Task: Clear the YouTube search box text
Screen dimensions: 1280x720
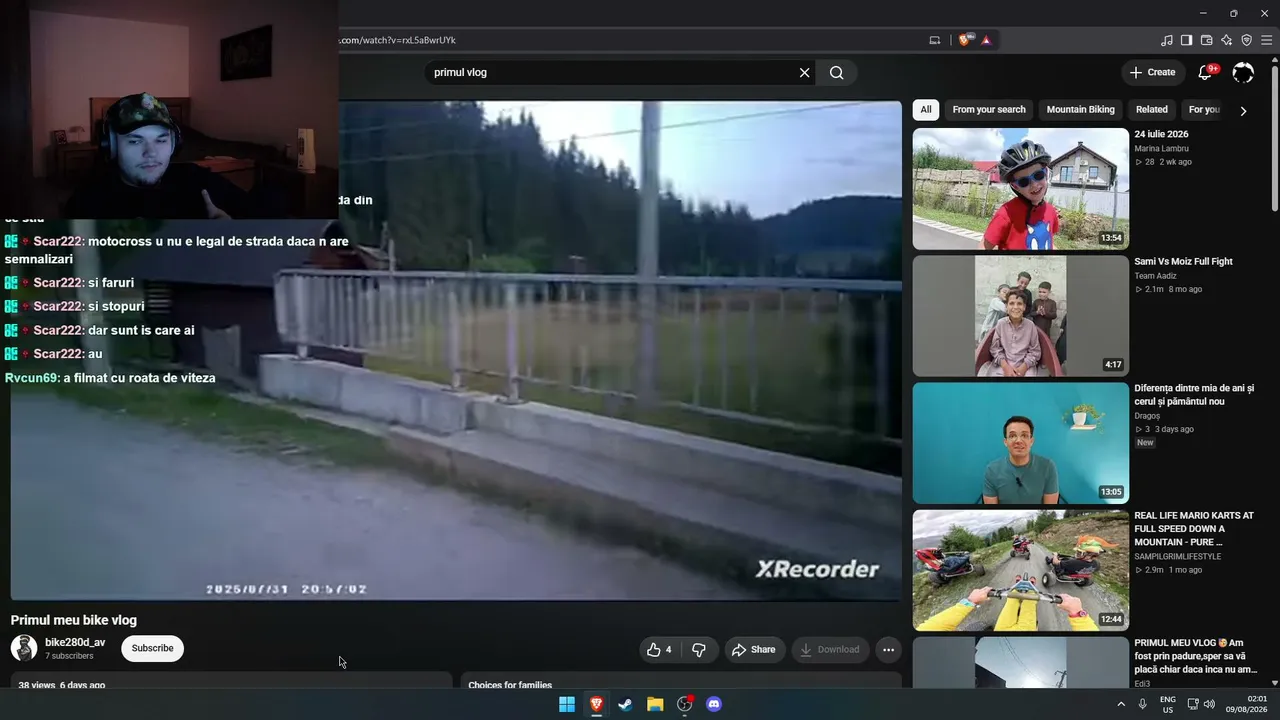Action: tap(804, 72)
